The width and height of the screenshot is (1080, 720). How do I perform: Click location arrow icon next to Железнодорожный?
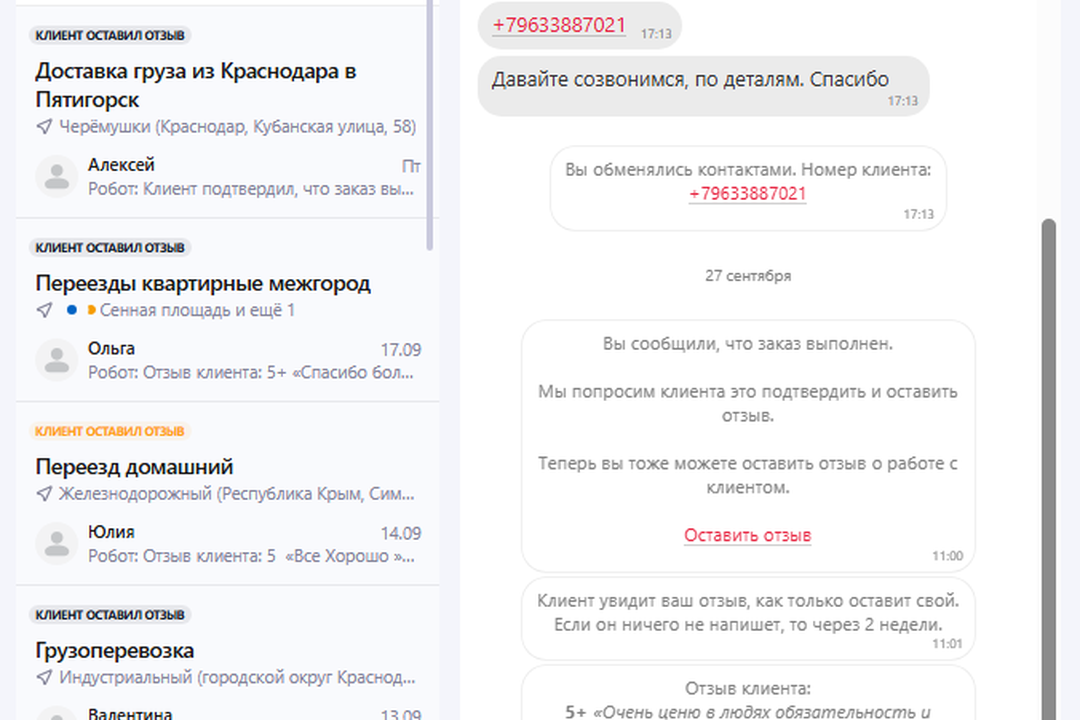pyautogui.click(x=44, y=494)
